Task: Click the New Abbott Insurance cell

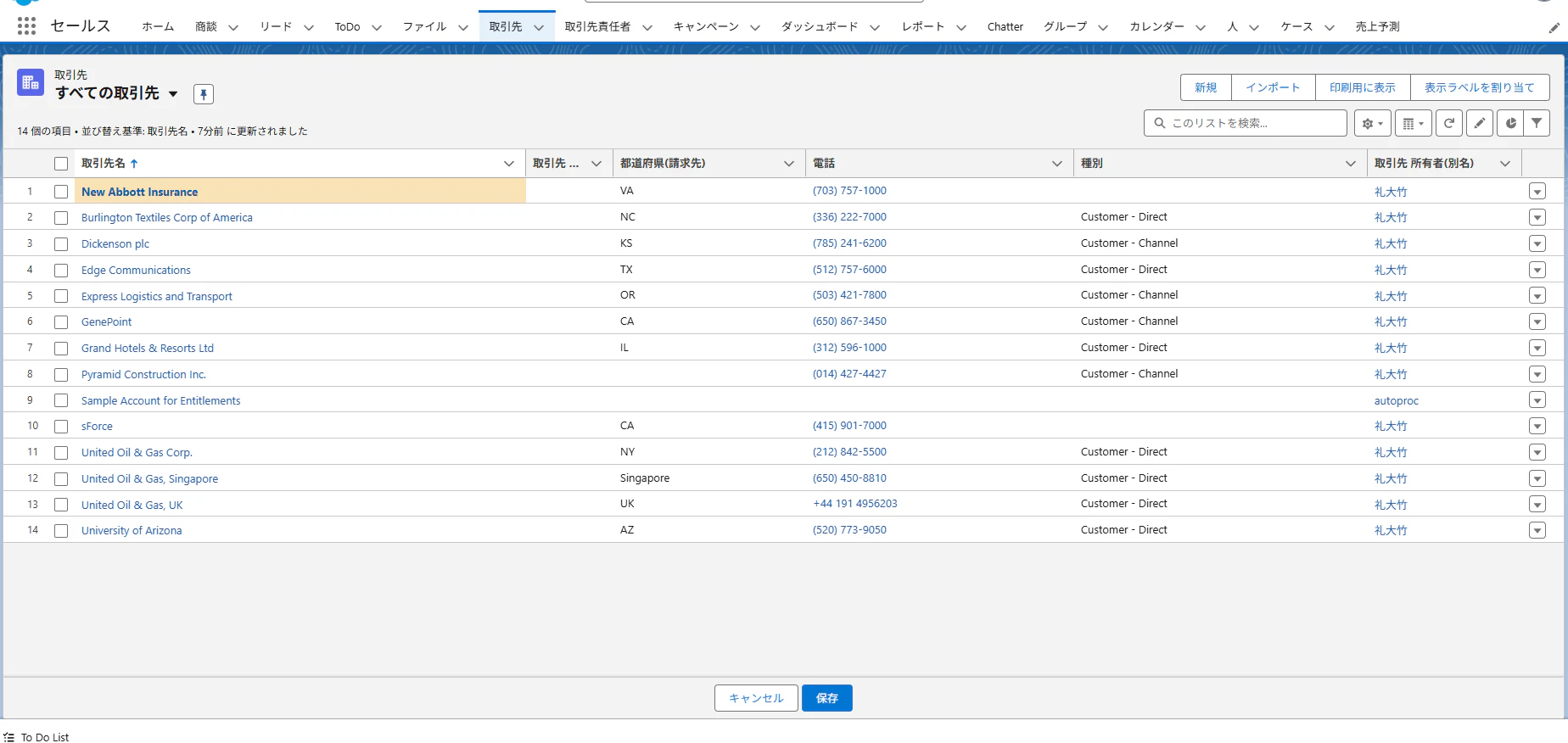Action: click(300, 192)
